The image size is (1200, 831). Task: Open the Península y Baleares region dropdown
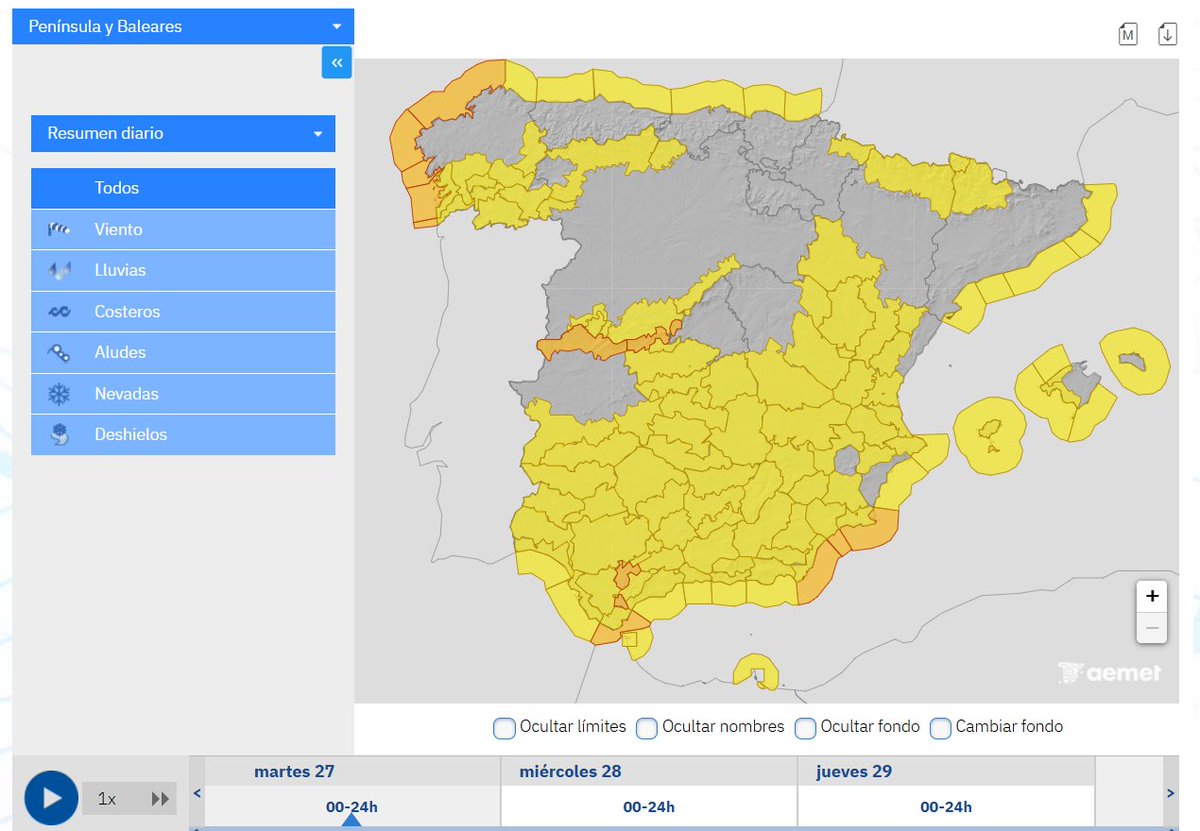point(183,26)
